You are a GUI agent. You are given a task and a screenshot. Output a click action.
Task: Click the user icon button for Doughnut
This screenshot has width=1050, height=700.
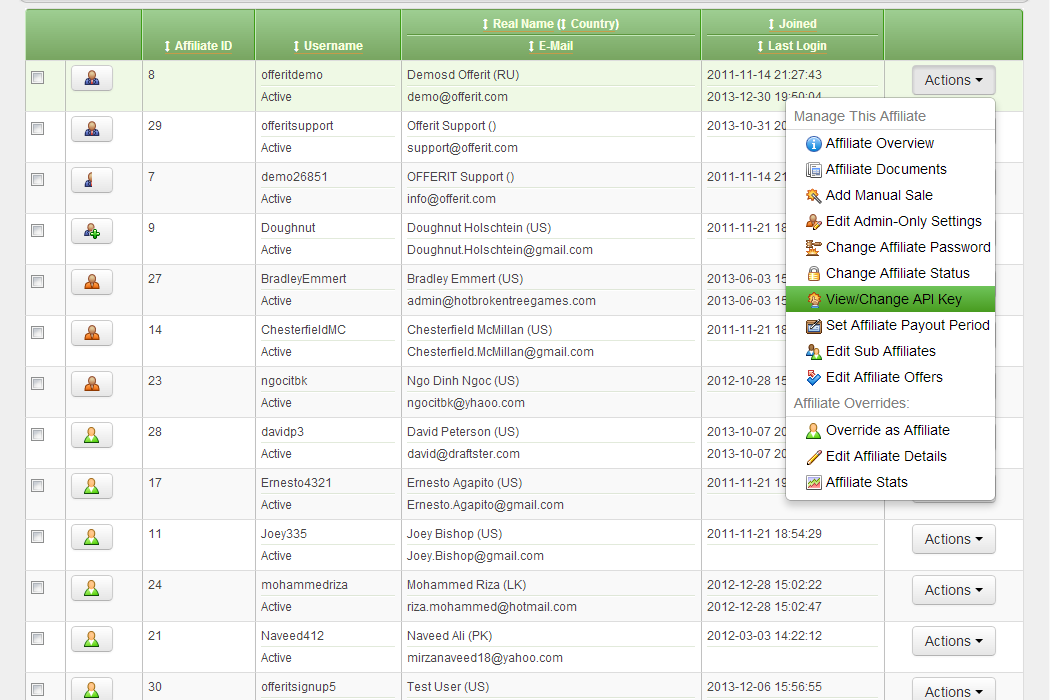[91, 231]
